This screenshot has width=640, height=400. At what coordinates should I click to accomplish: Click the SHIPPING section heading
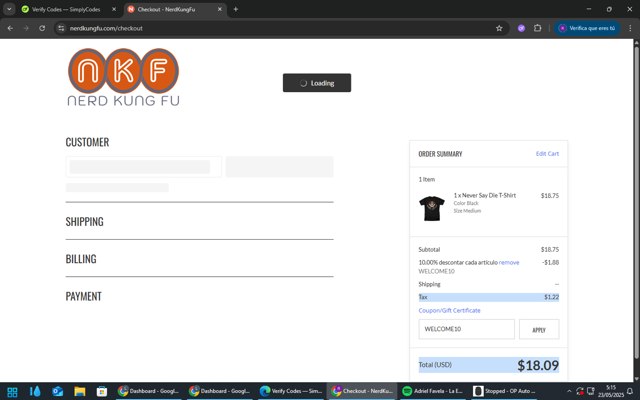pos(84,222)
